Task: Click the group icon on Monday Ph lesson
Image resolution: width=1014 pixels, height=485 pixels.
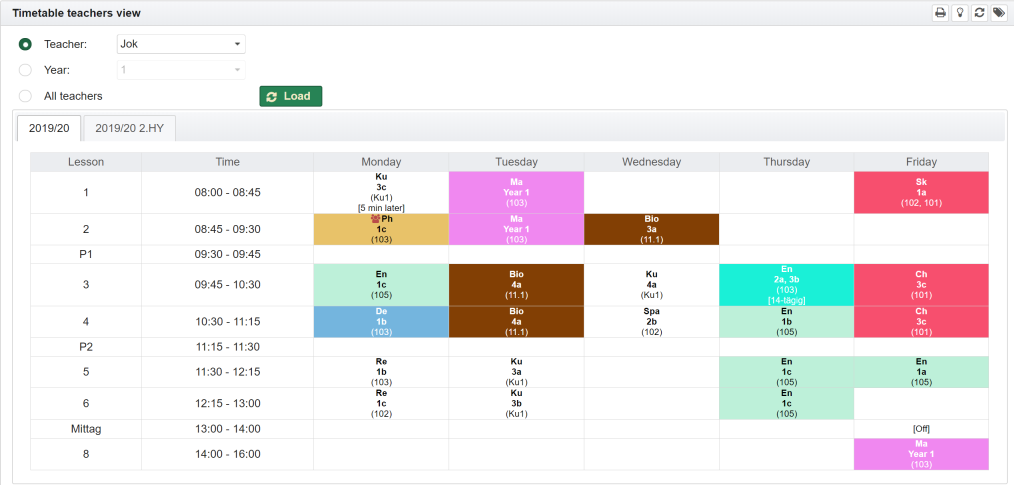Action: click(x=375, y=218)
